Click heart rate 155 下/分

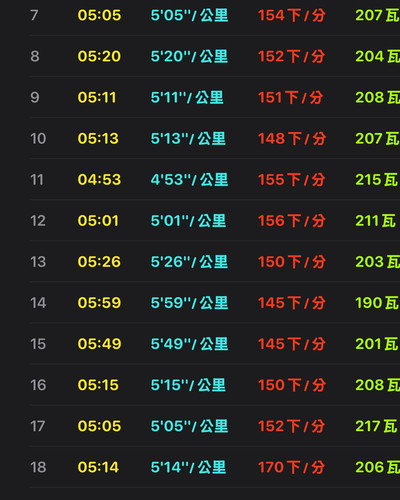point(292,180)
